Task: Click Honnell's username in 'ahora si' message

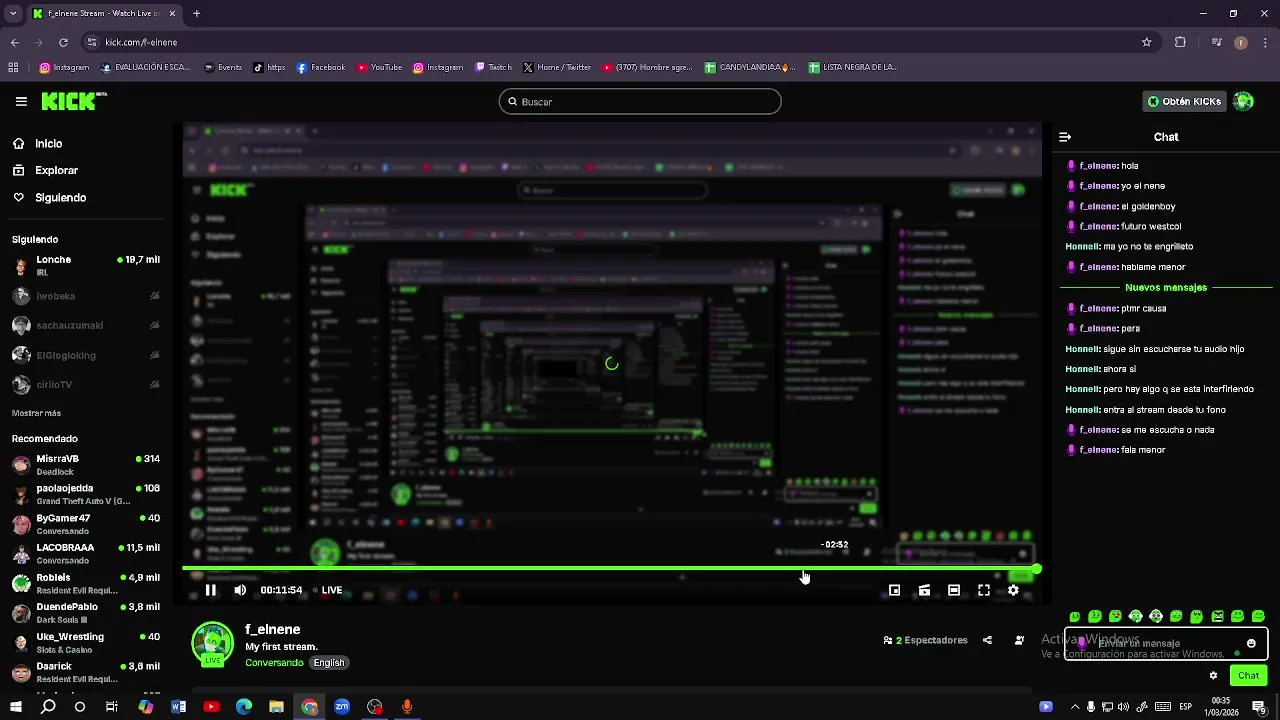Action: (1082, 369)
